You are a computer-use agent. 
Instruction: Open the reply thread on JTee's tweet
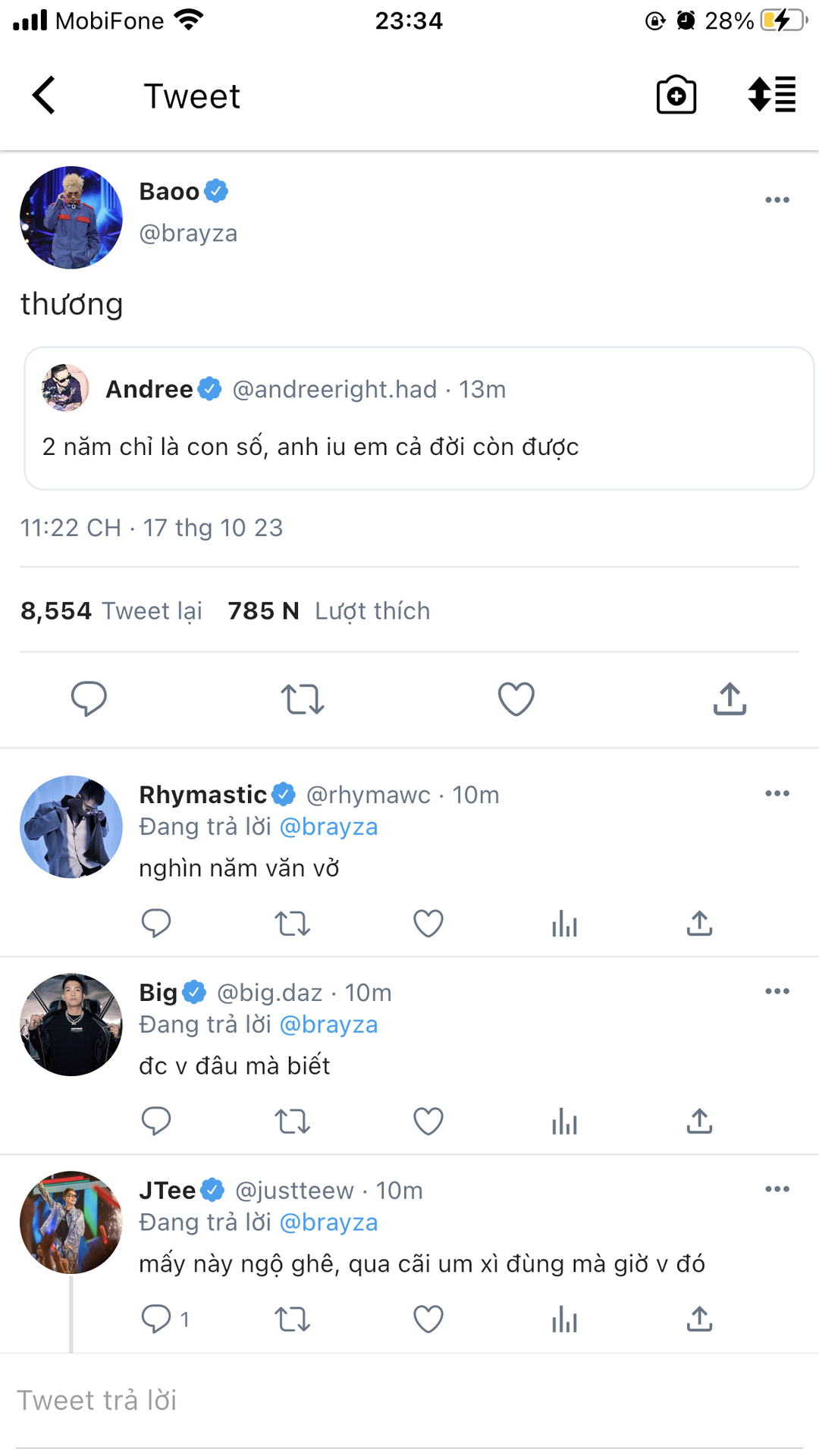coord(157,1319)
